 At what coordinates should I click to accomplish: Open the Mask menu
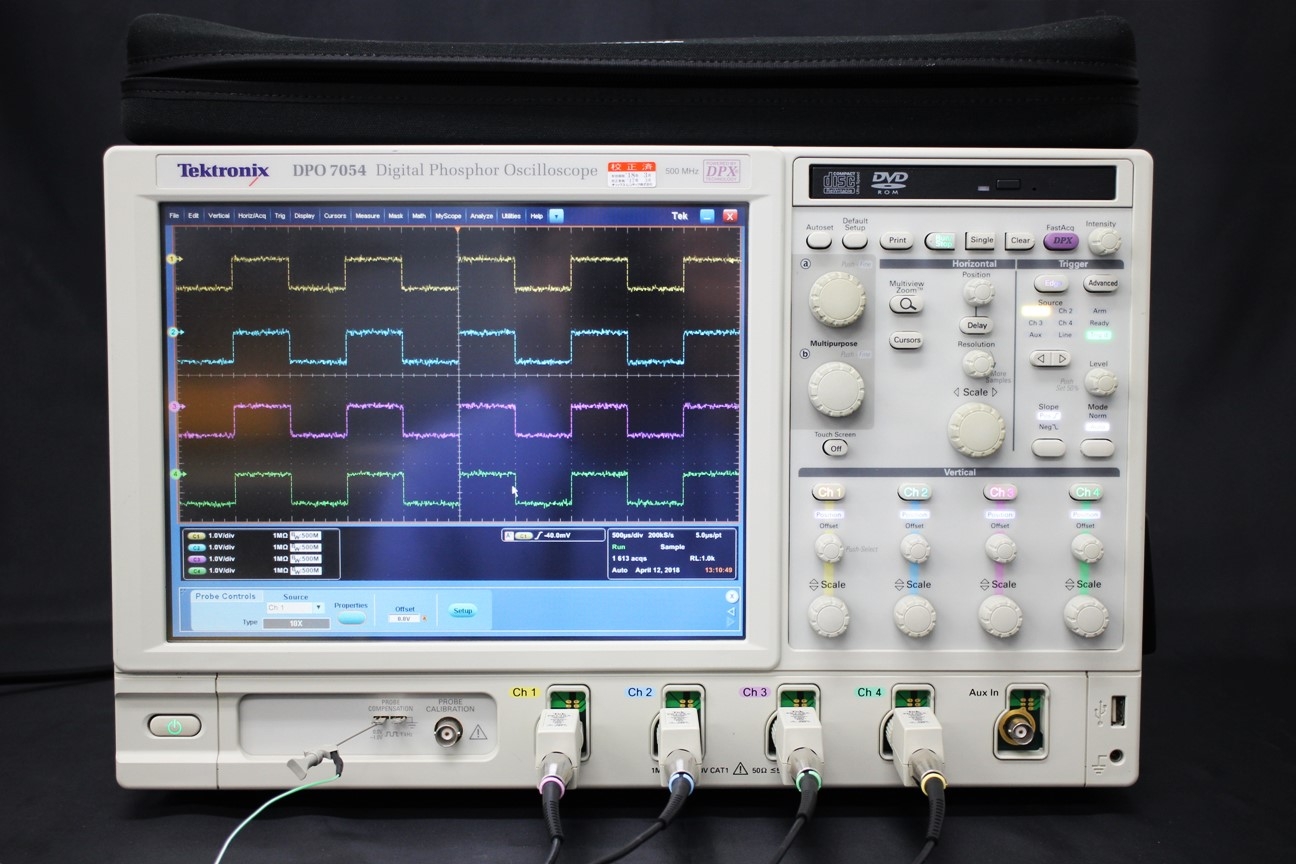(396, 216)
